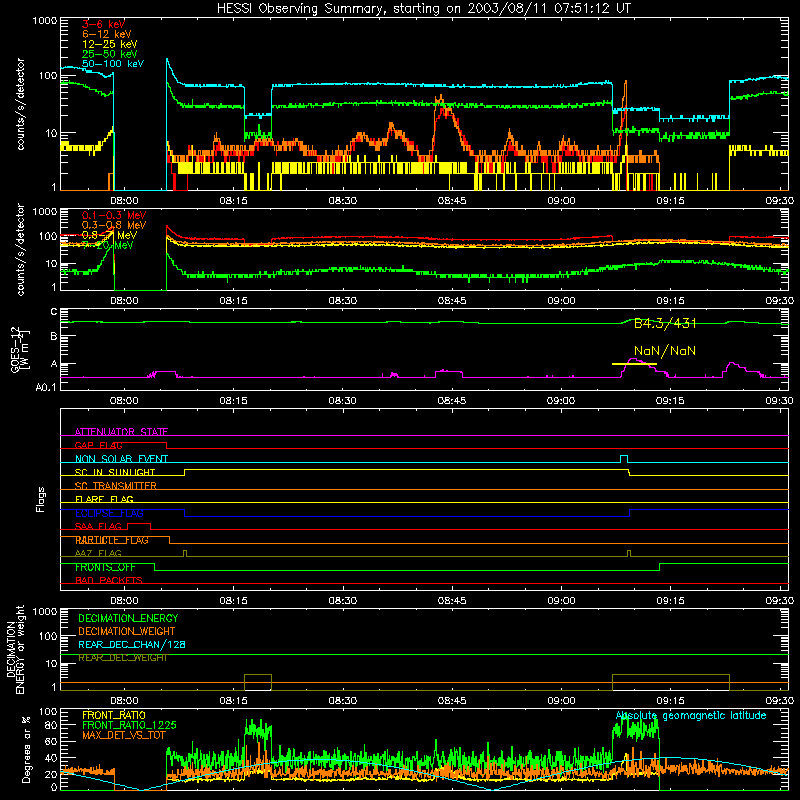Click the vertical Flags axis label

point(41,499)
